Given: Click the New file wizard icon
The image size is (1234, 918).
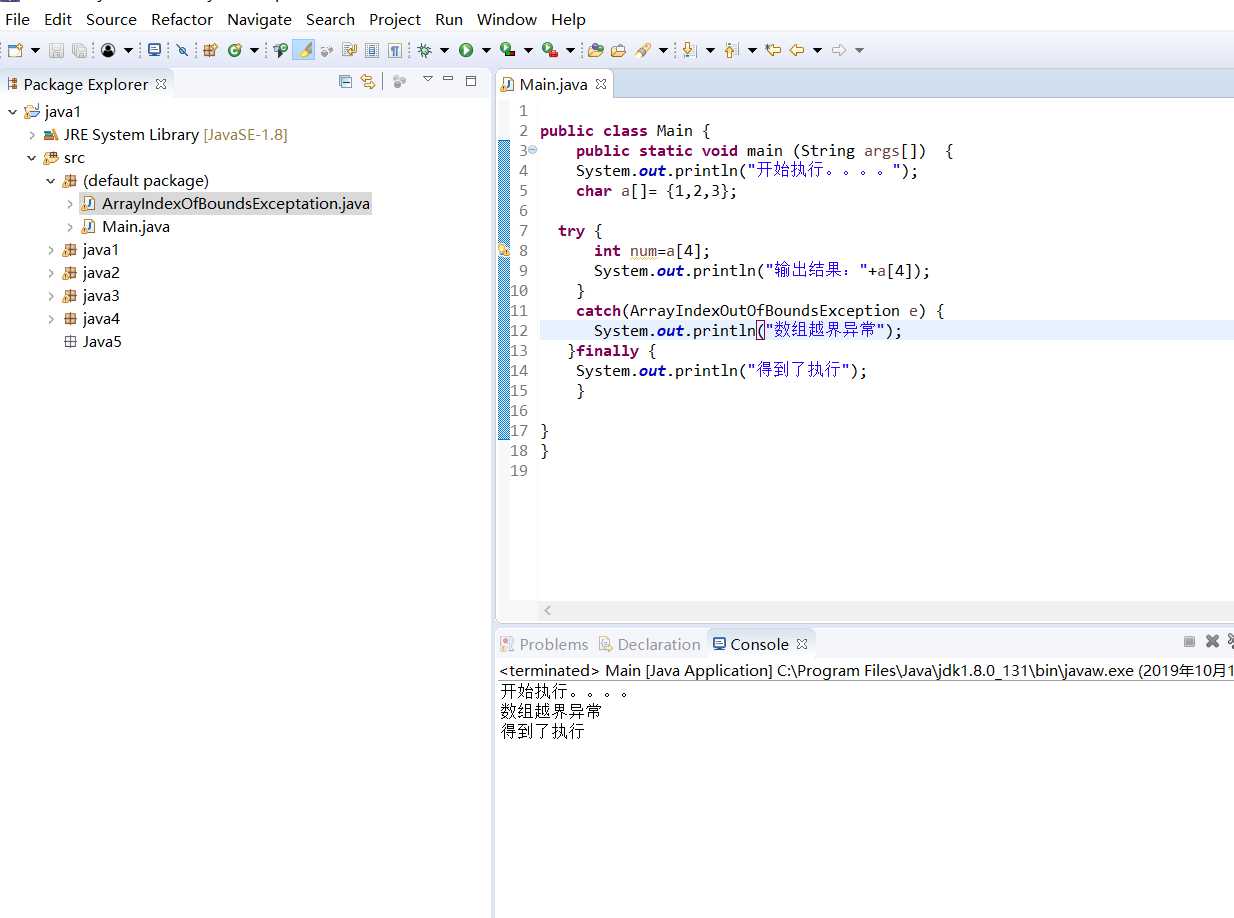Looking at the screenshot, I should (x=15, y=50).
